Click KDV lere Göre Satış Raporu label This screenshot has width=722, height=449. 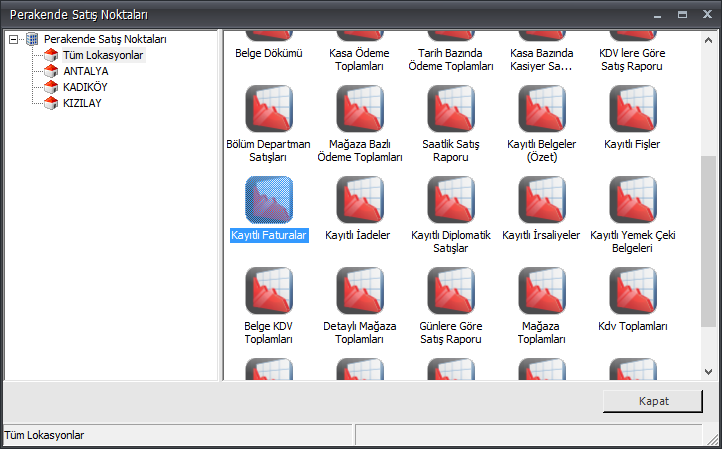tap(632, 59)
